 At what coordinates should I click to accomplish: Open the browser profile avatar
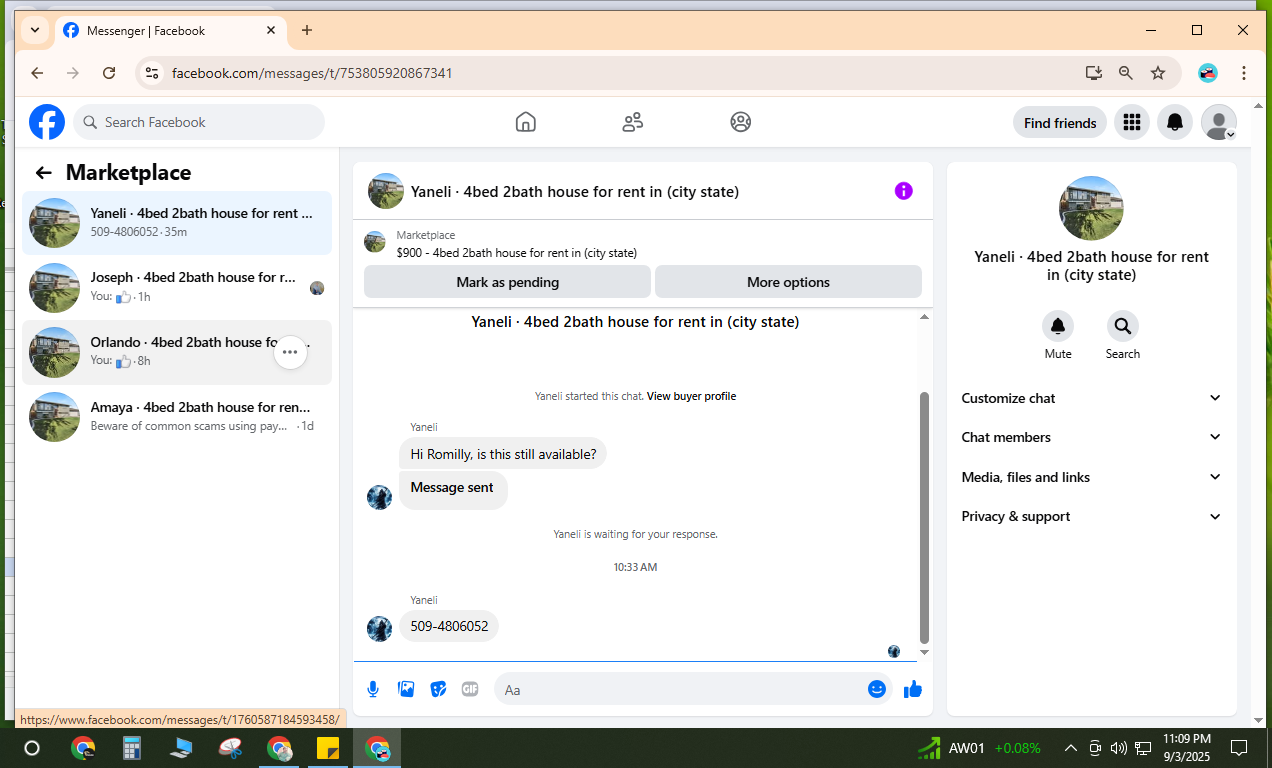pos(1208,73)
